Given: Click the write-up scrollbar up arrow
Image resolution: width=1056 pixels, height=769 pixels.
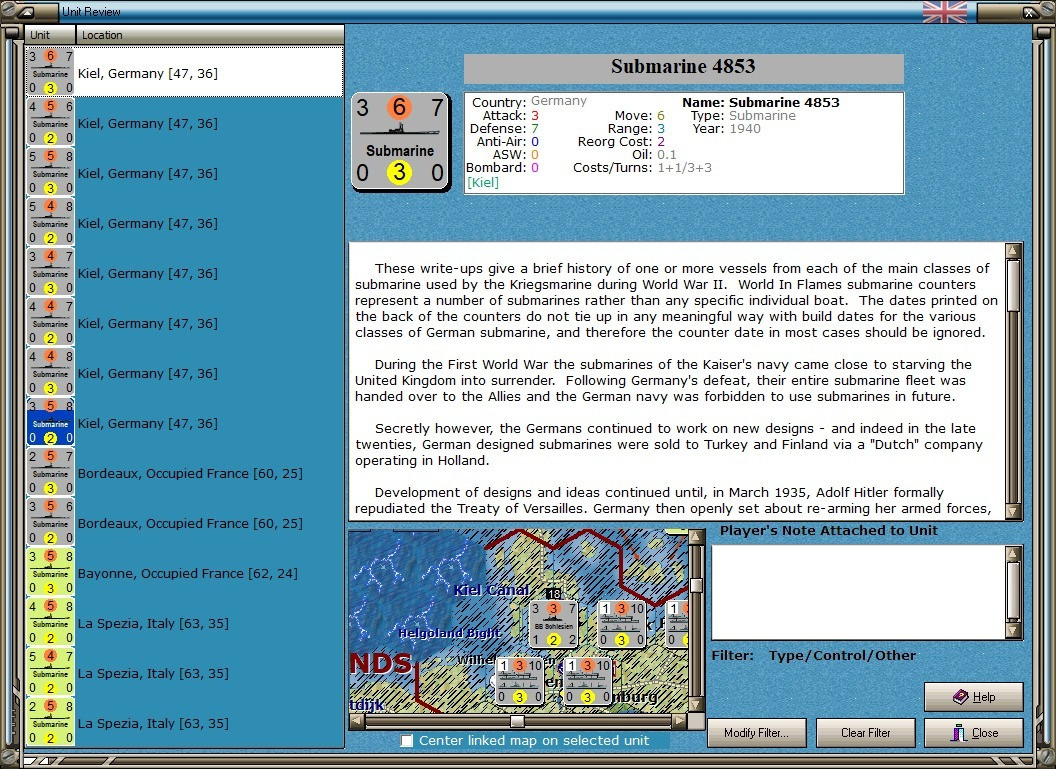Looking at the screenshot, I should tap(1013, 251).
